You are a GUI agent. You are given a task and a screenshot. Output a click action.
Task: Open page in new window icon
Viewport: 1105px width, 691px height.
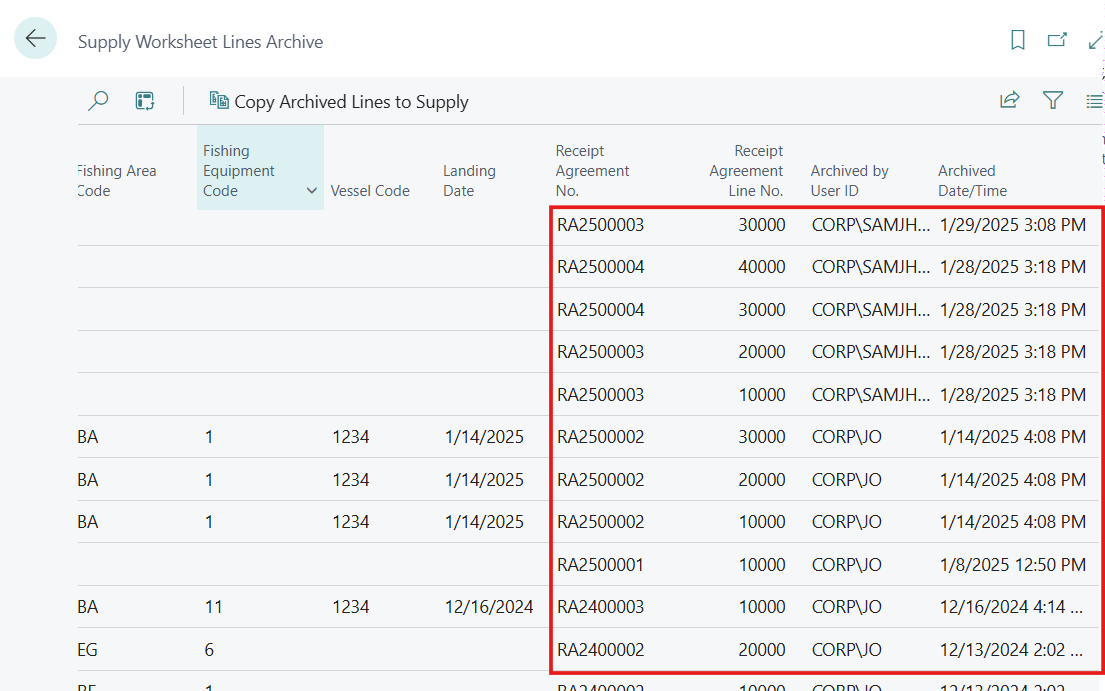(1057, 40)
